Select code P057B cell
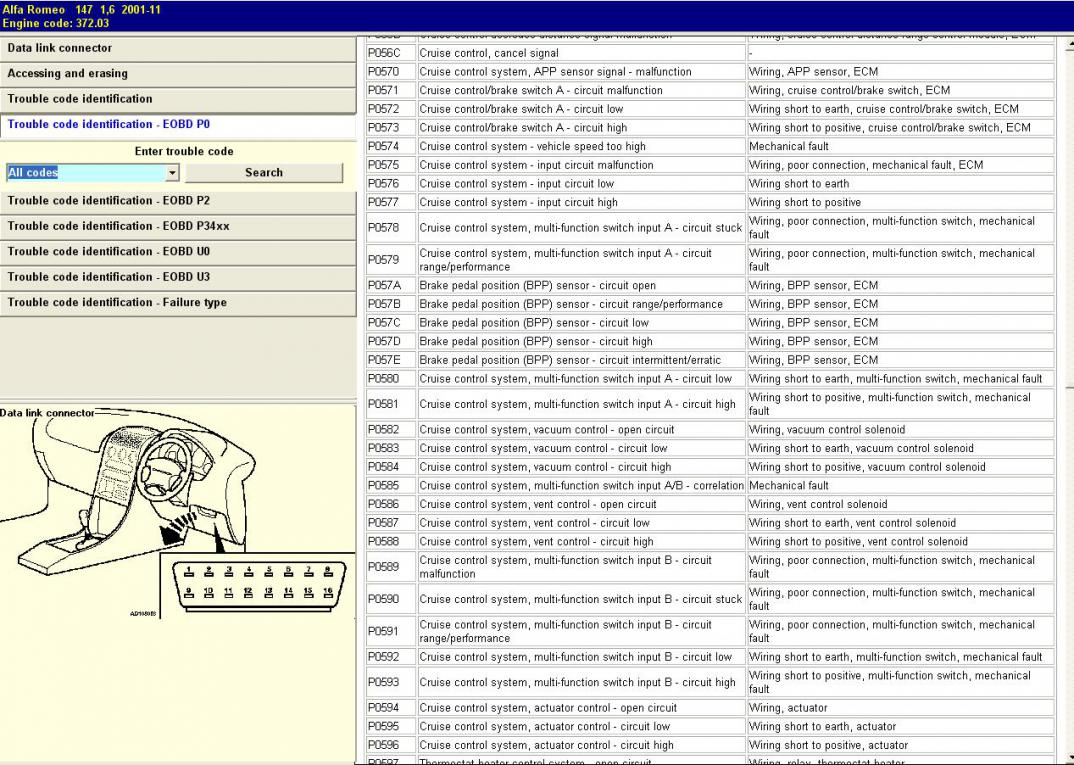 (391, 304)
